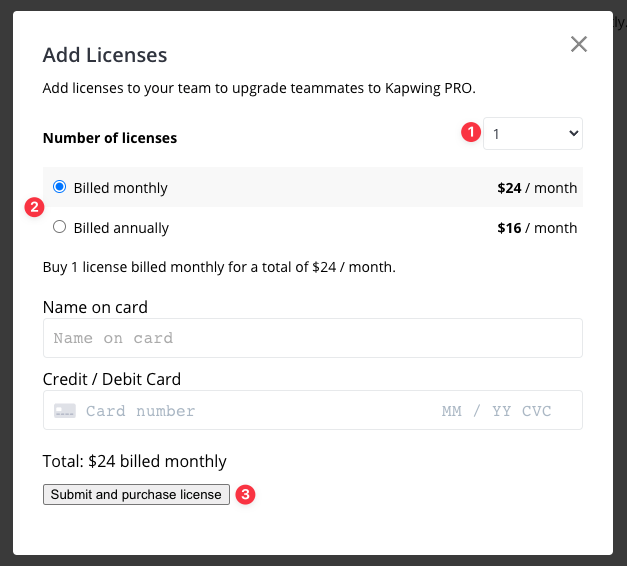This screenshot has height=566, width=627.
Task: Open the number of licenses dropdown
Action: pyautogui.click(x=532, y=133)
